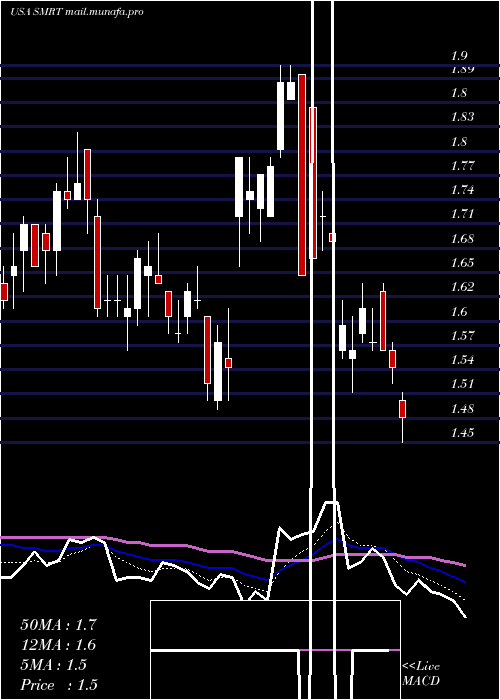
Task: Click the 1.71 price axis label
Action: pyautogui.click(x=462, y=214)
